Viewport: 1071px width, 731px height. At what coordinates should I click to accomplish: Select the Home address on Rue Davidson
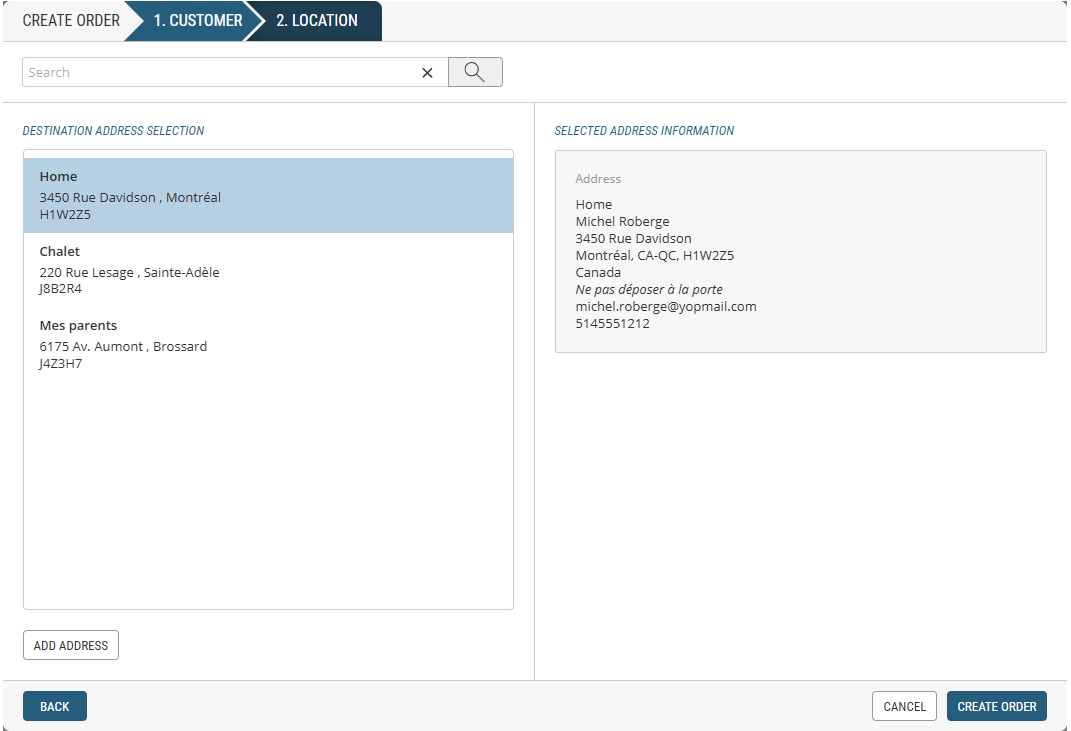(268, 195)
